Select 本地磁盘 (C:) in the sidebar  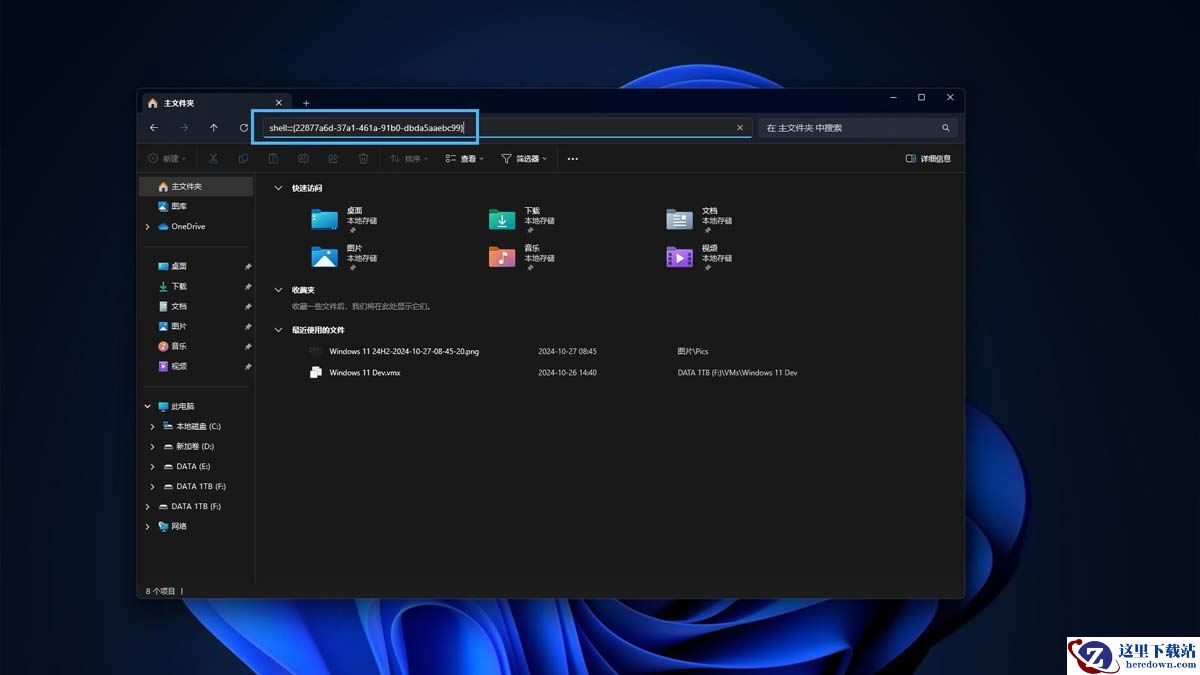pyautogui.click(x=190, y=426)
